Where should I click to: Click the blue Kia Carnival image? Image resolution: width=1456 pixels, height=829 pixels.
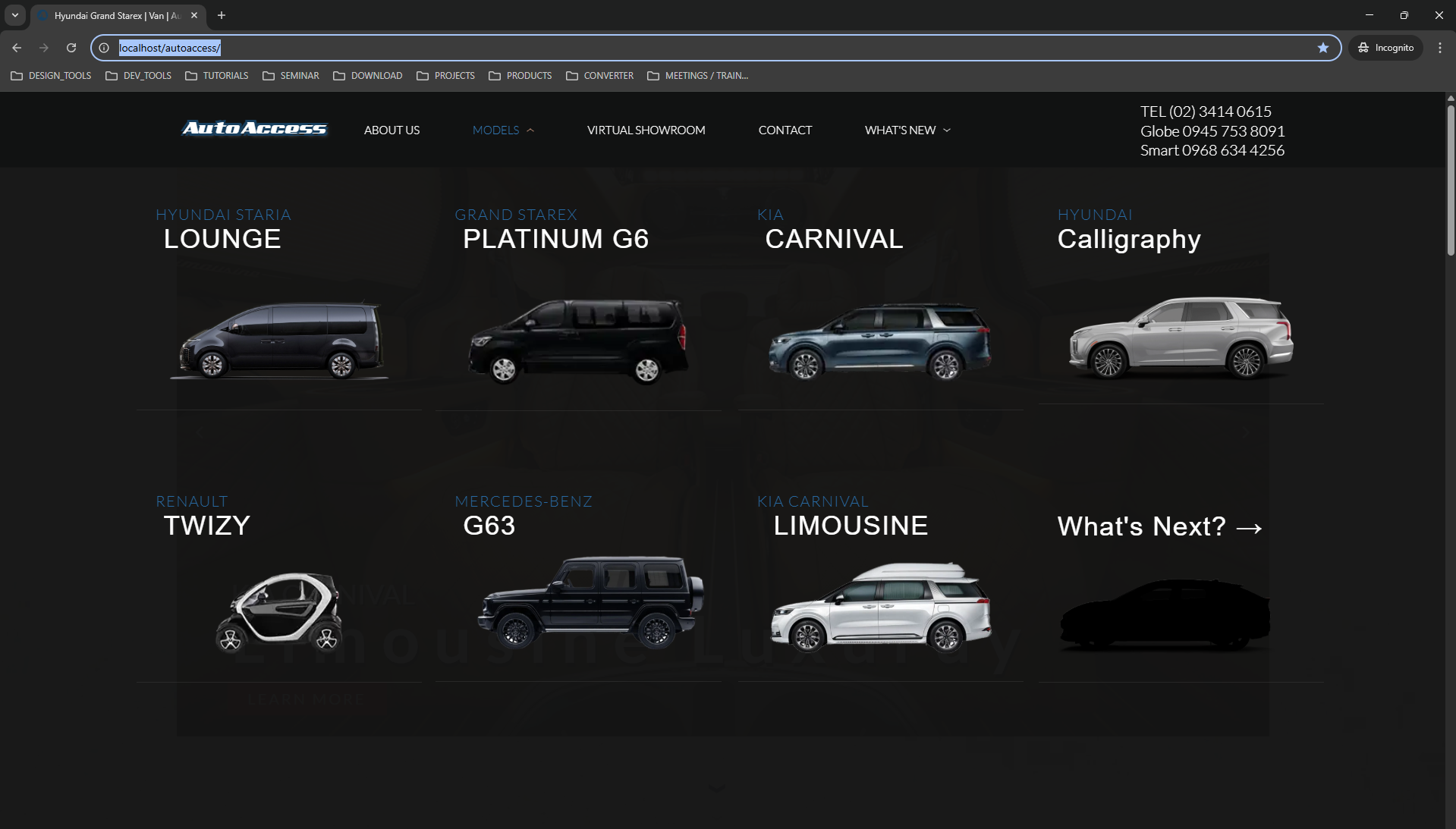pos(880,341)
